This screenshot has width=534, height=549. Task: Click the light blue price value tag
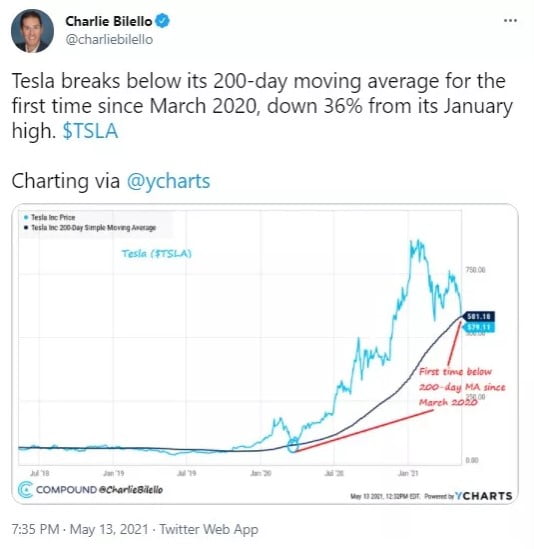tap(478, 327)
